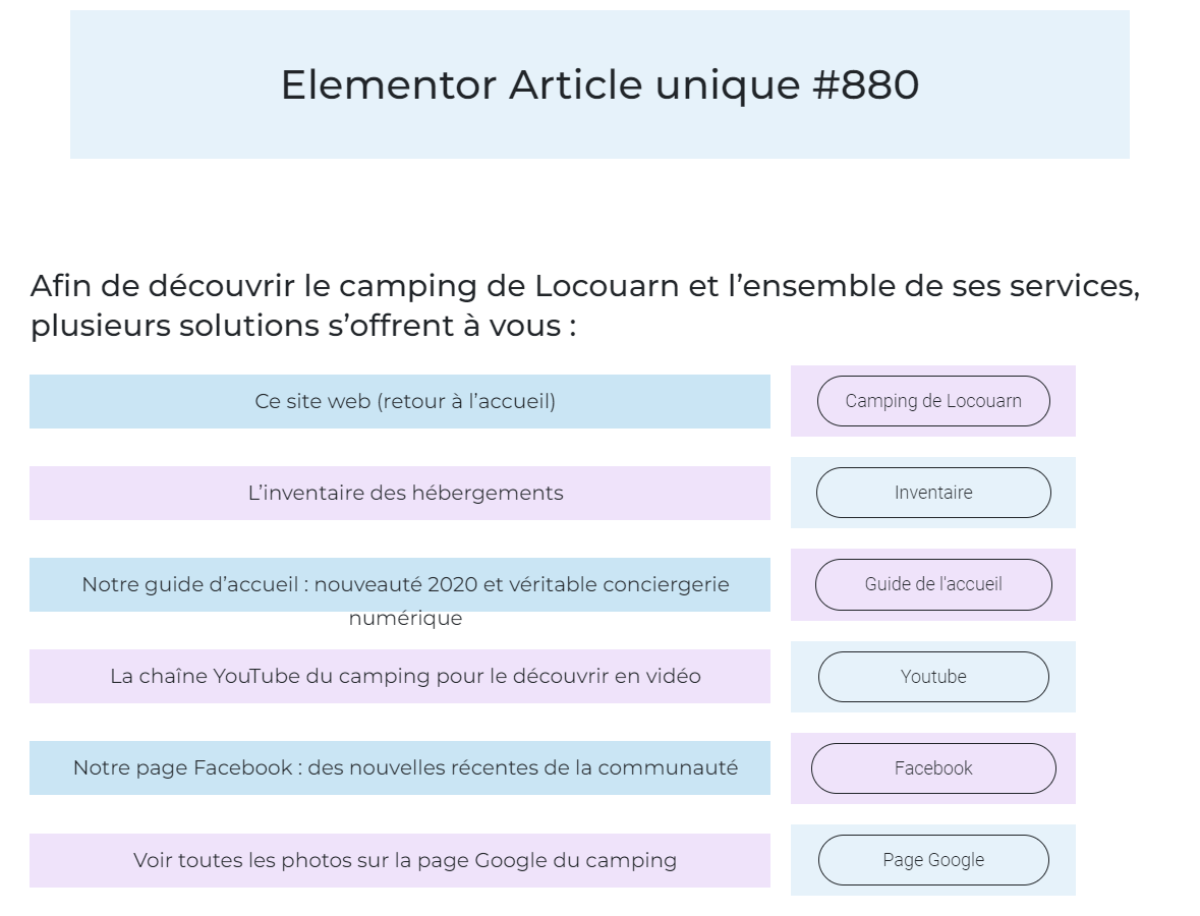Click the 'Ce site web (retour à l'accueil)' text

coord(405,402)
